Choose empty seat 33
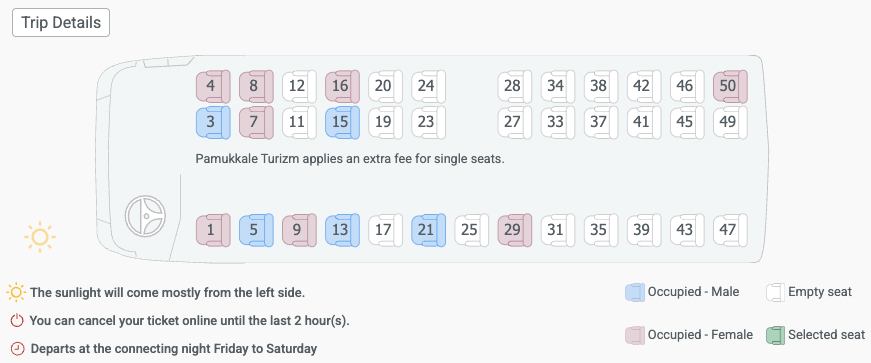Viewport: 871px width, 363px height. [x=558, y=122]
